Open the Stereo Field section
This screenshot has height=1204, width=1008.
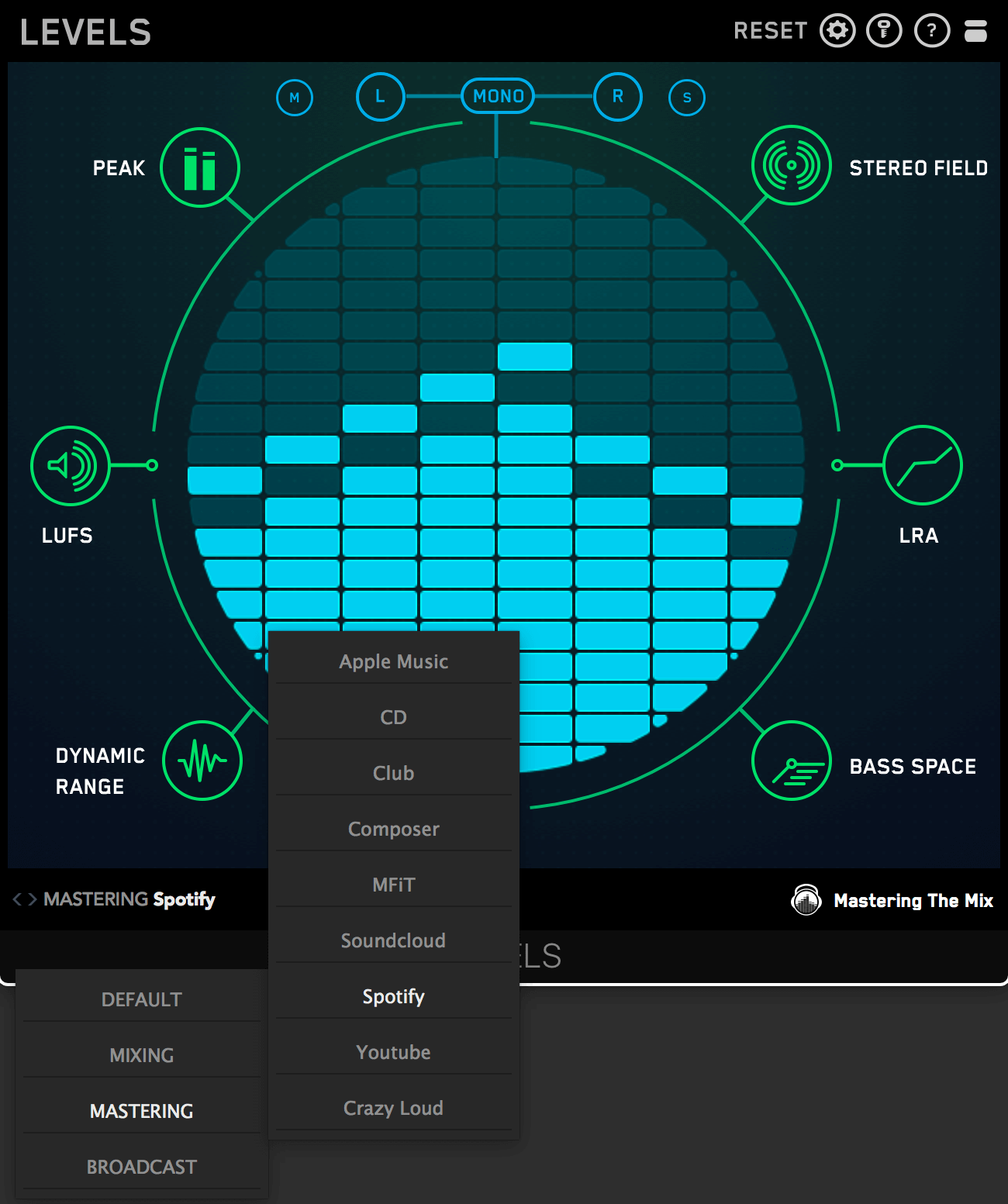[x=791, y=165]
